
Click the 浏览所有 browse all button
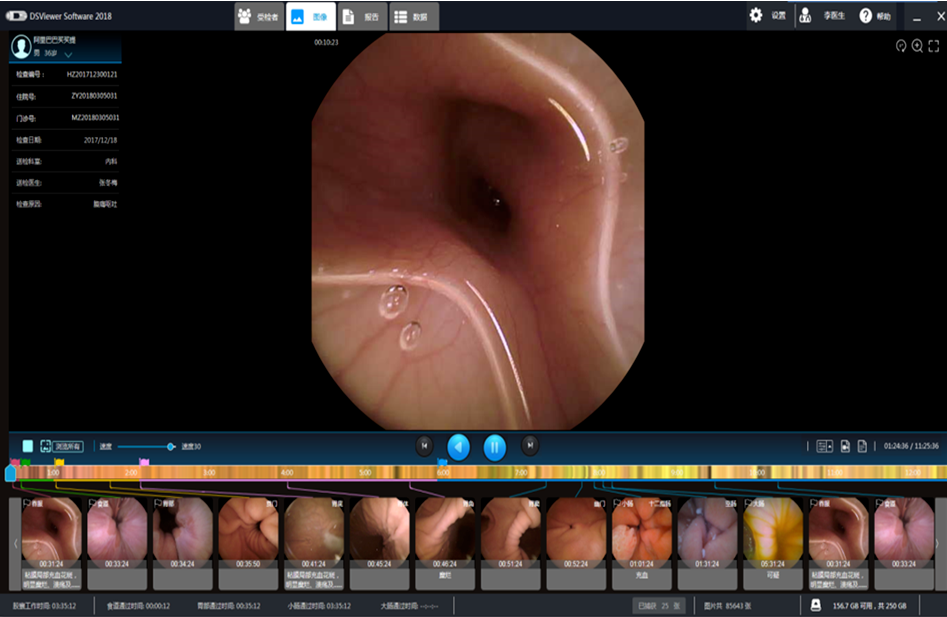pos(68,446)
